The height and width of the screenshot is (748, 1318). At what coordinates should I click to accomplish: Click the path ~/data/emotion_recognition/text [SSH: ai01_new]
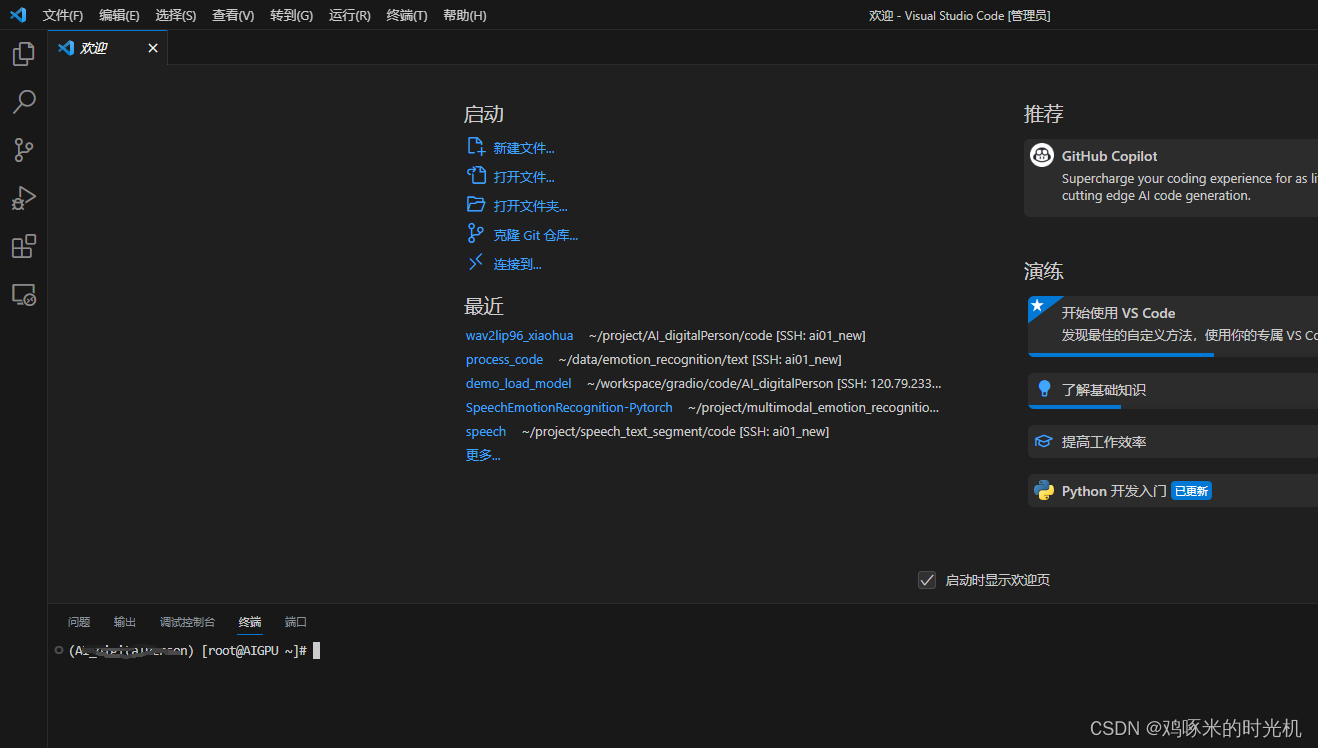(x=700, y=359)
